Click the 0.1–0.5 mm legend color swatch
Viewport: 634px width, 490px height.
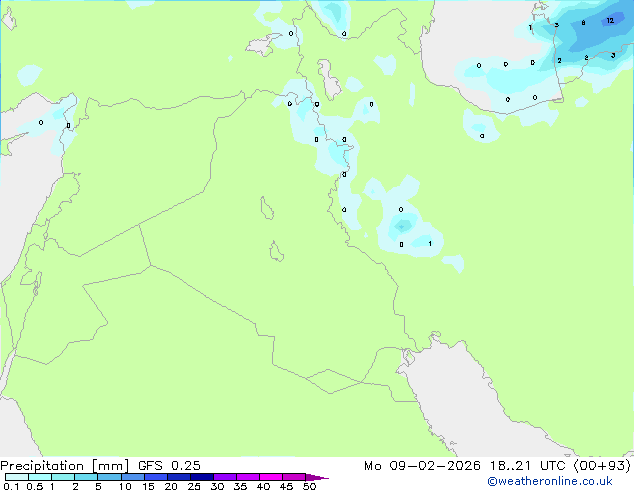pos(17,477)
